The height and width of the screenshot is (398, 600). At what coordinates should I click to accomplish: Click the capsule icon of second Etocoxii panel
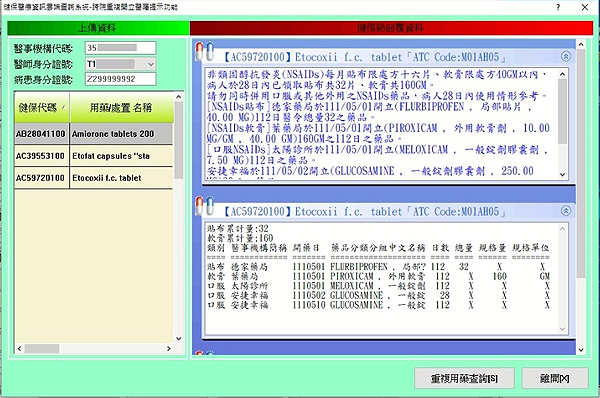[x=205, y=206]
